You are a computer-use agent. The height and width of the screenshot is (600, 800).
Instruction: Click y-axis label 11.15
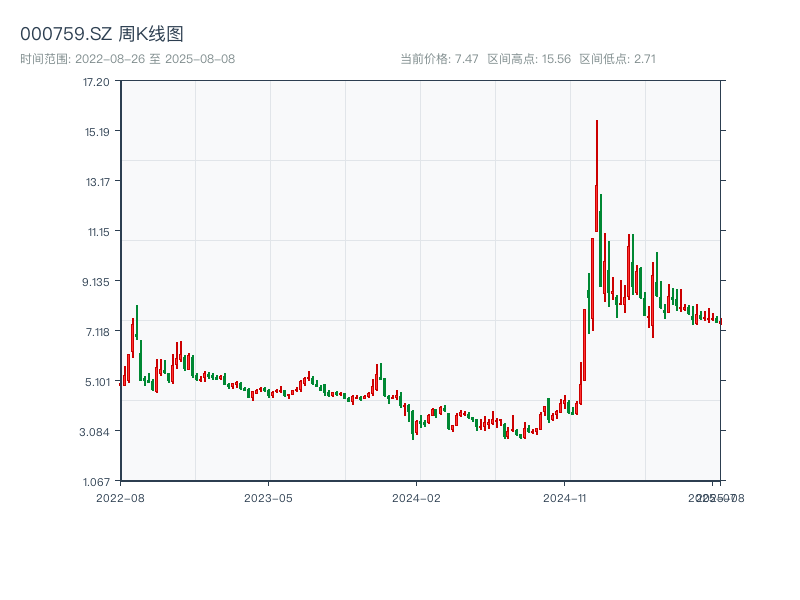pyautogui.click(x=98, y=232)
